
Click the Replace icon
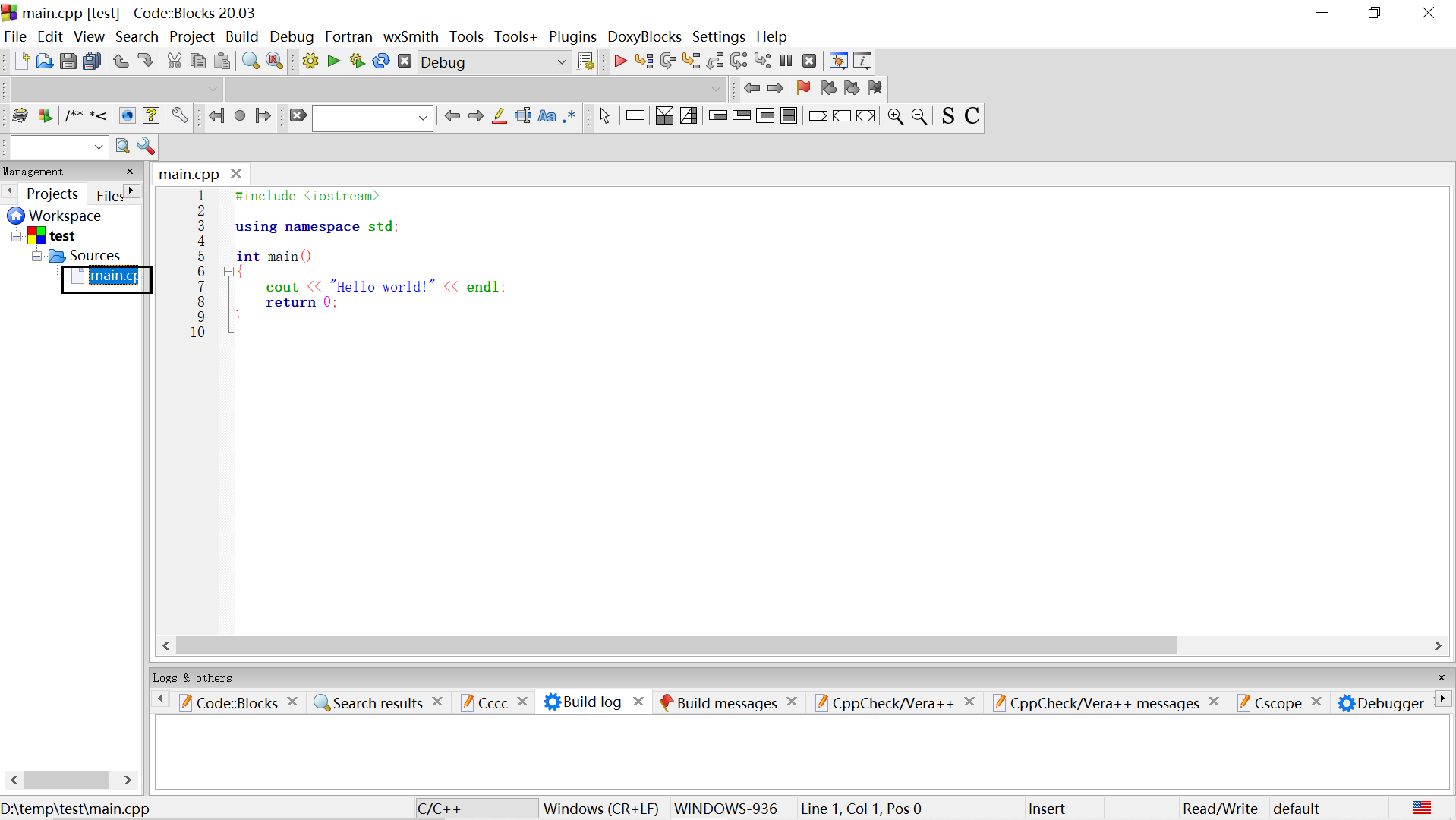pyautogui.click(x=275, y=61)
